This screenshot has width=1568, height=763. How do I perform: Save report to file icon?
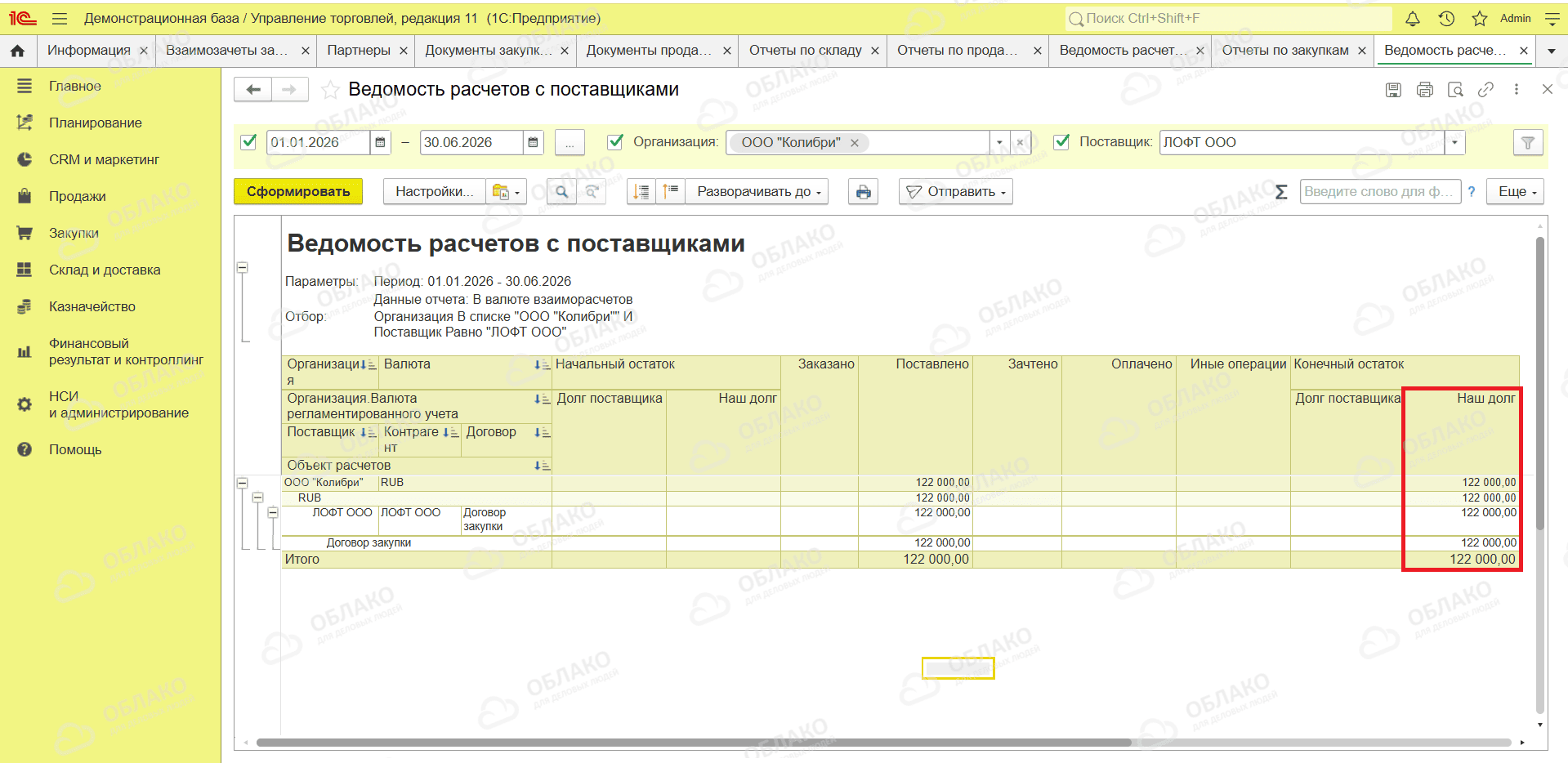coord(1394,90)
